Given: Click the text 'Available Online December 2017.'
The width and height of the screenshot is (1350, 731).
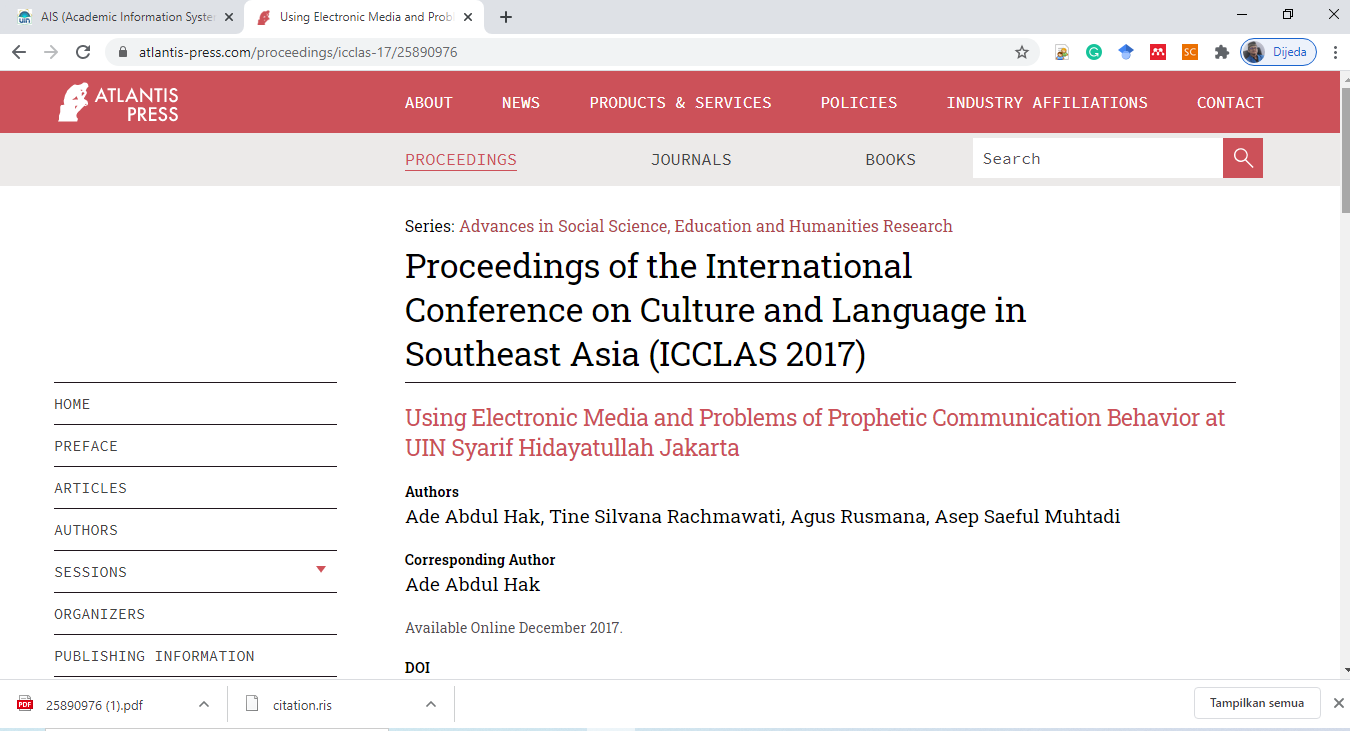Looking at the screenshot, I should point(514,628).
